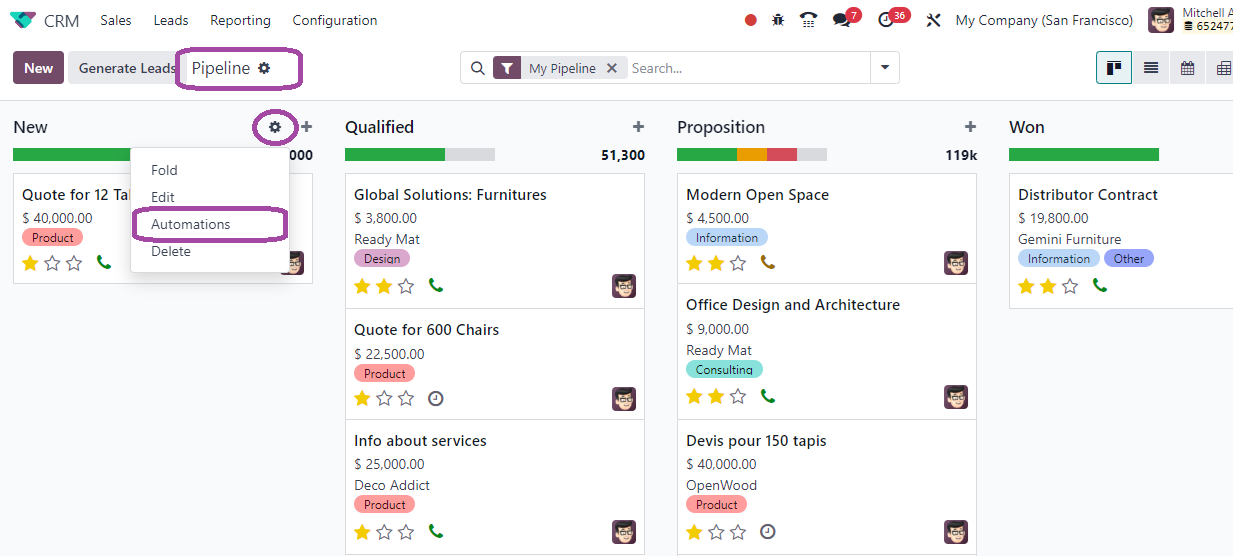1233x556 pixels.
Task: Expand the search options dropdown arrow
Action: (x=884, y=68)
